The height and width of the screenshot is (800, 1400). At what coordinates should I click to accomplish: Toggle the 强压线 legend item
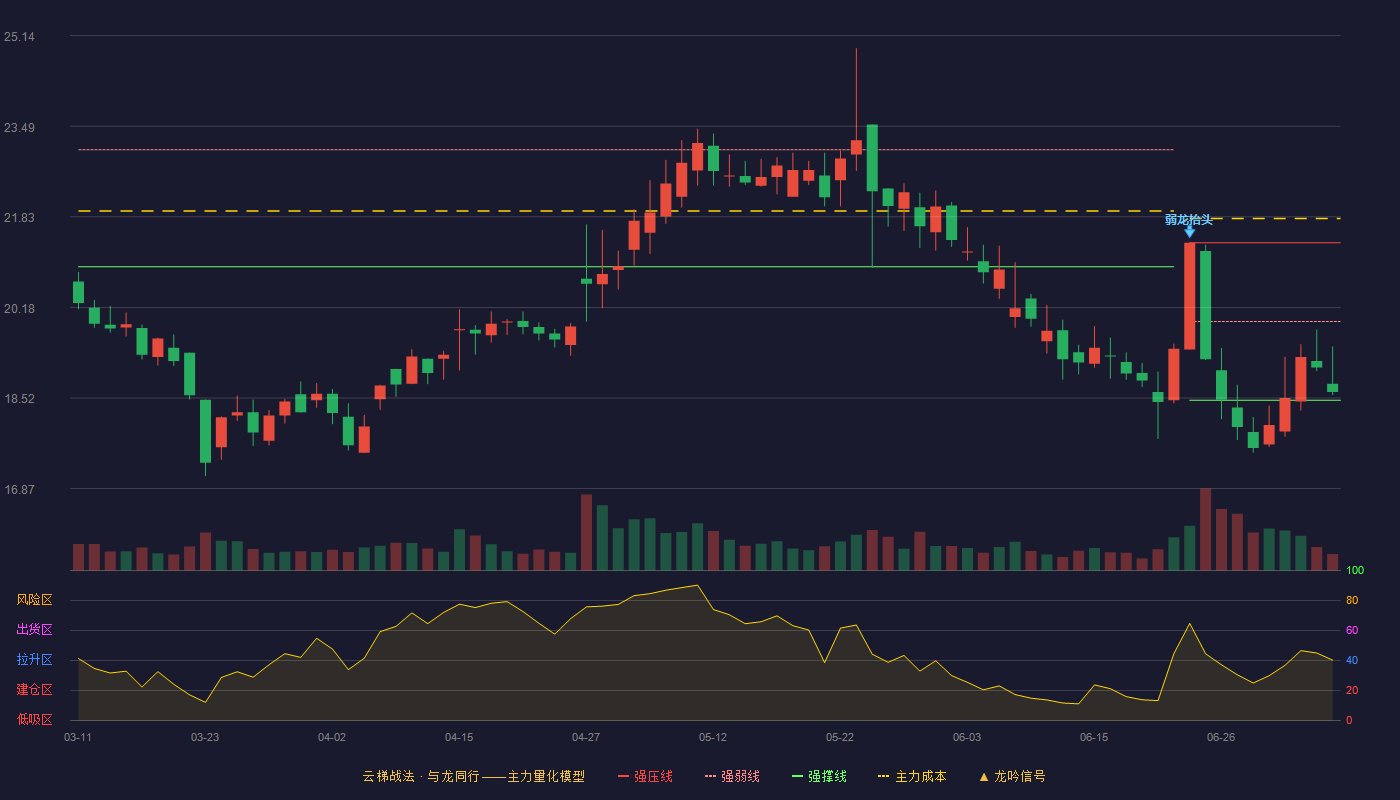pos(645,776)
